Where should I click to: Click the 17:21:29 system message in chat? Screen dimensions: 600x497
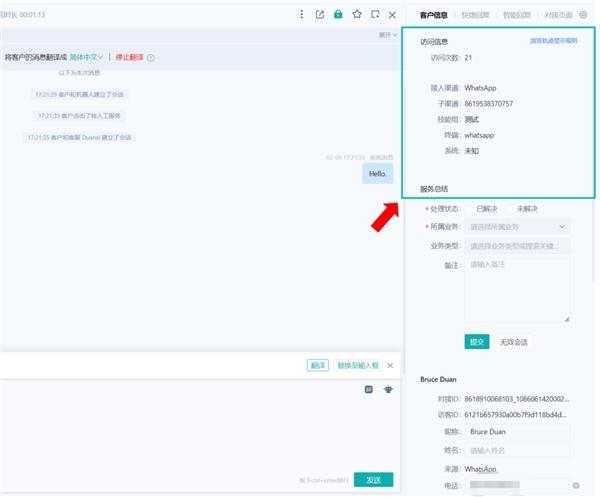pyautogui.click(x=79, y=95)
